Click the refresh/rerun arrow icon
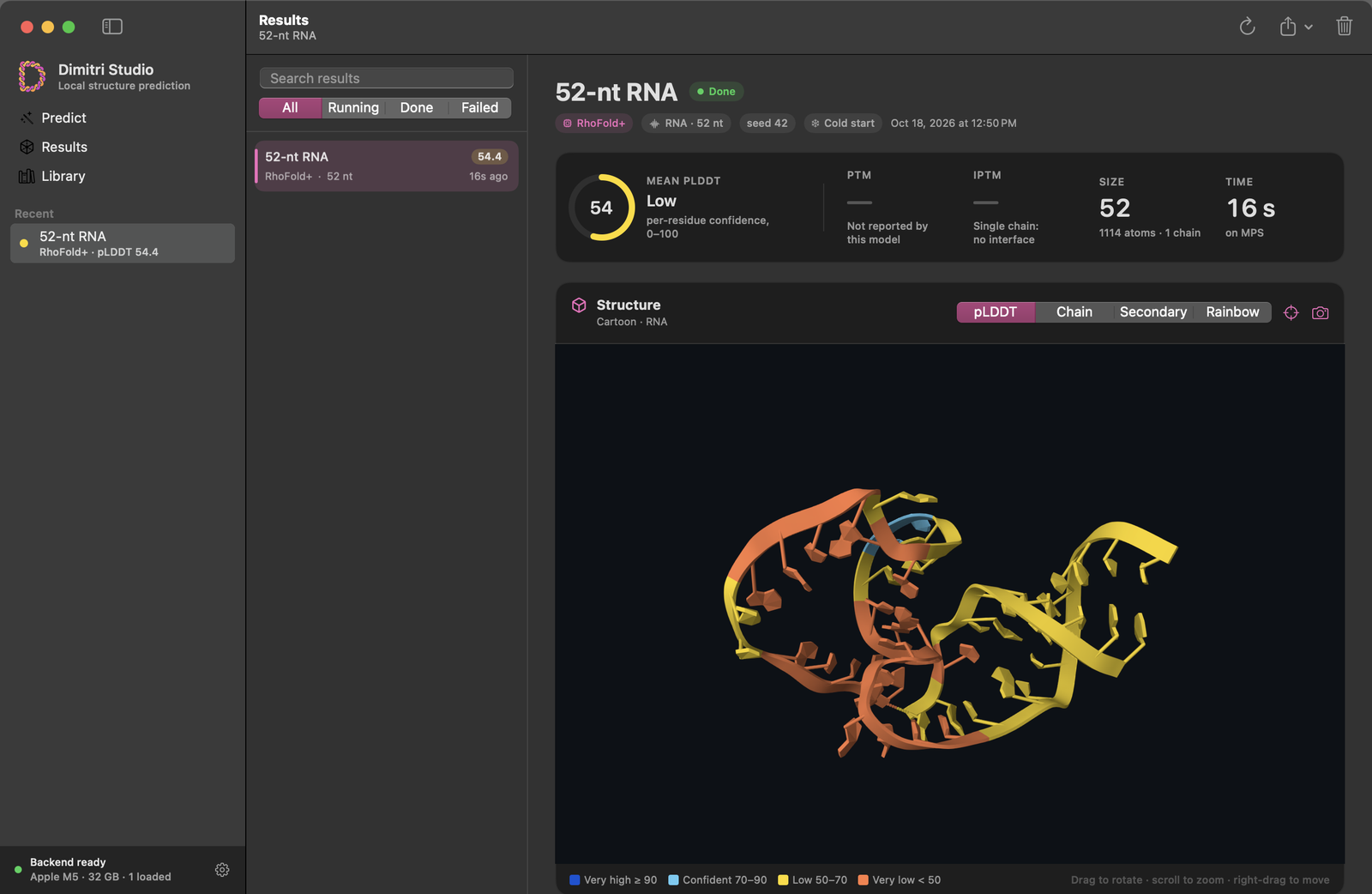Viewport: 1372px width, 894px height. coord(1247,27)
